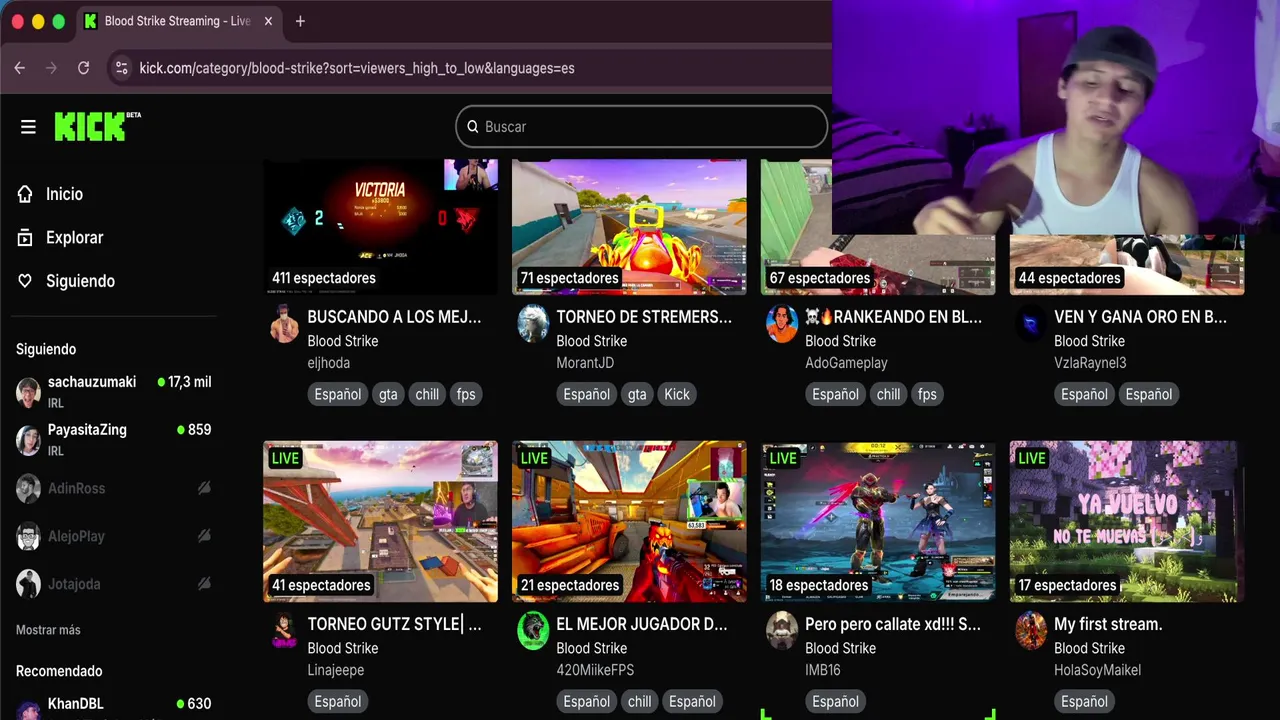Click AdinRoss offline status icon
The width and height of the screenshot is (1280, 720).
(x=204, y=488)
